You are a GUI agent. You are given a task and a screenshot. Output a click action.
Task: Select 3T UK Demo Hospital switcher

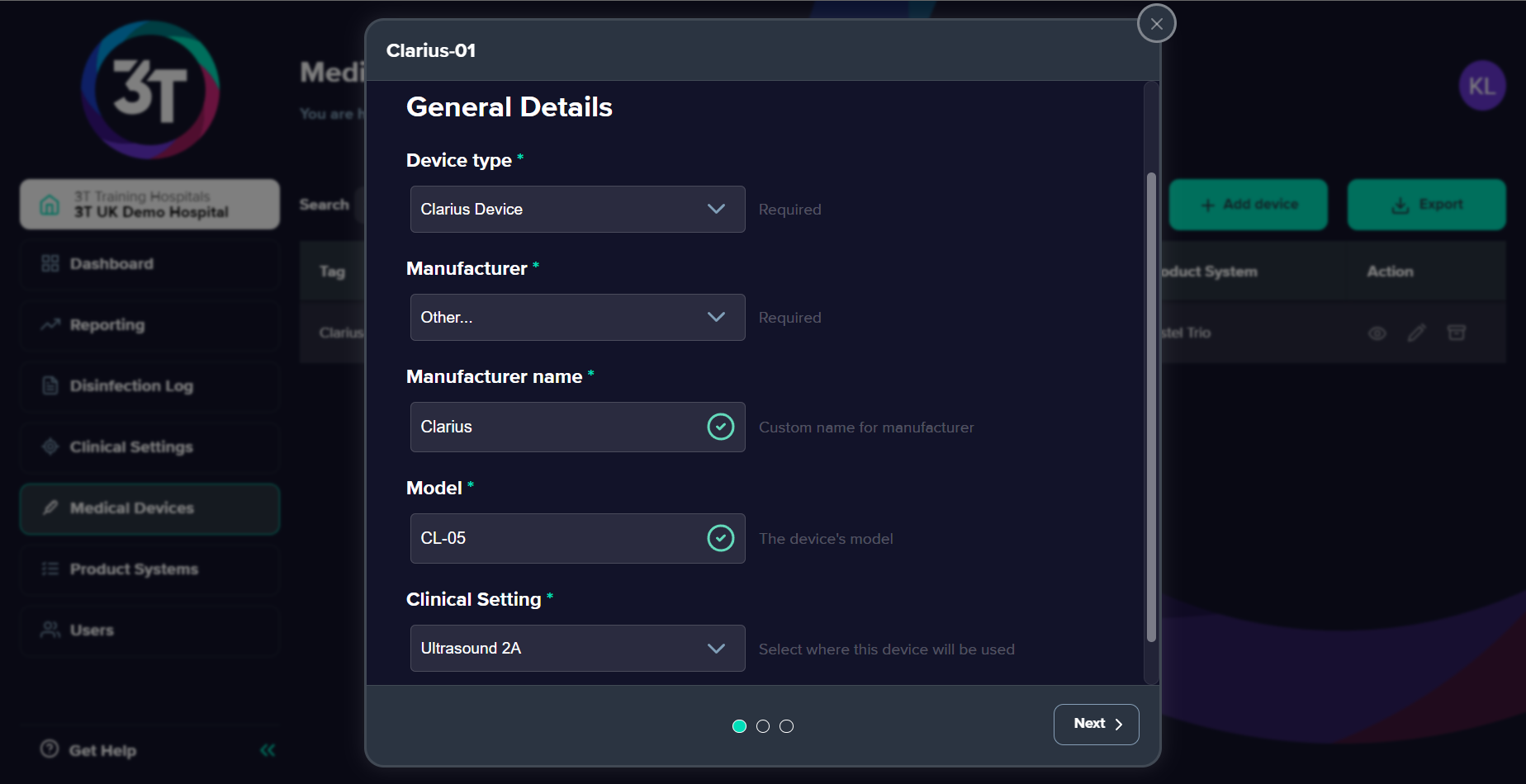pos(149,204)
